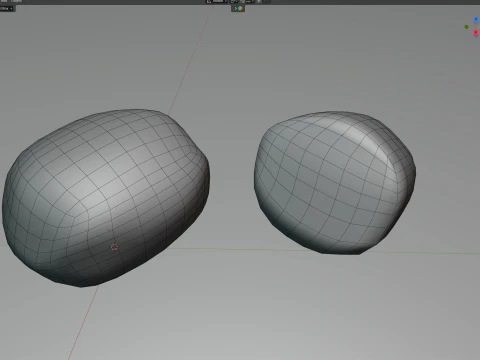The width and height of the screenshot is (480, 360).
Task: Open the mode dropdown at the viewport corner
Action: 7,8
